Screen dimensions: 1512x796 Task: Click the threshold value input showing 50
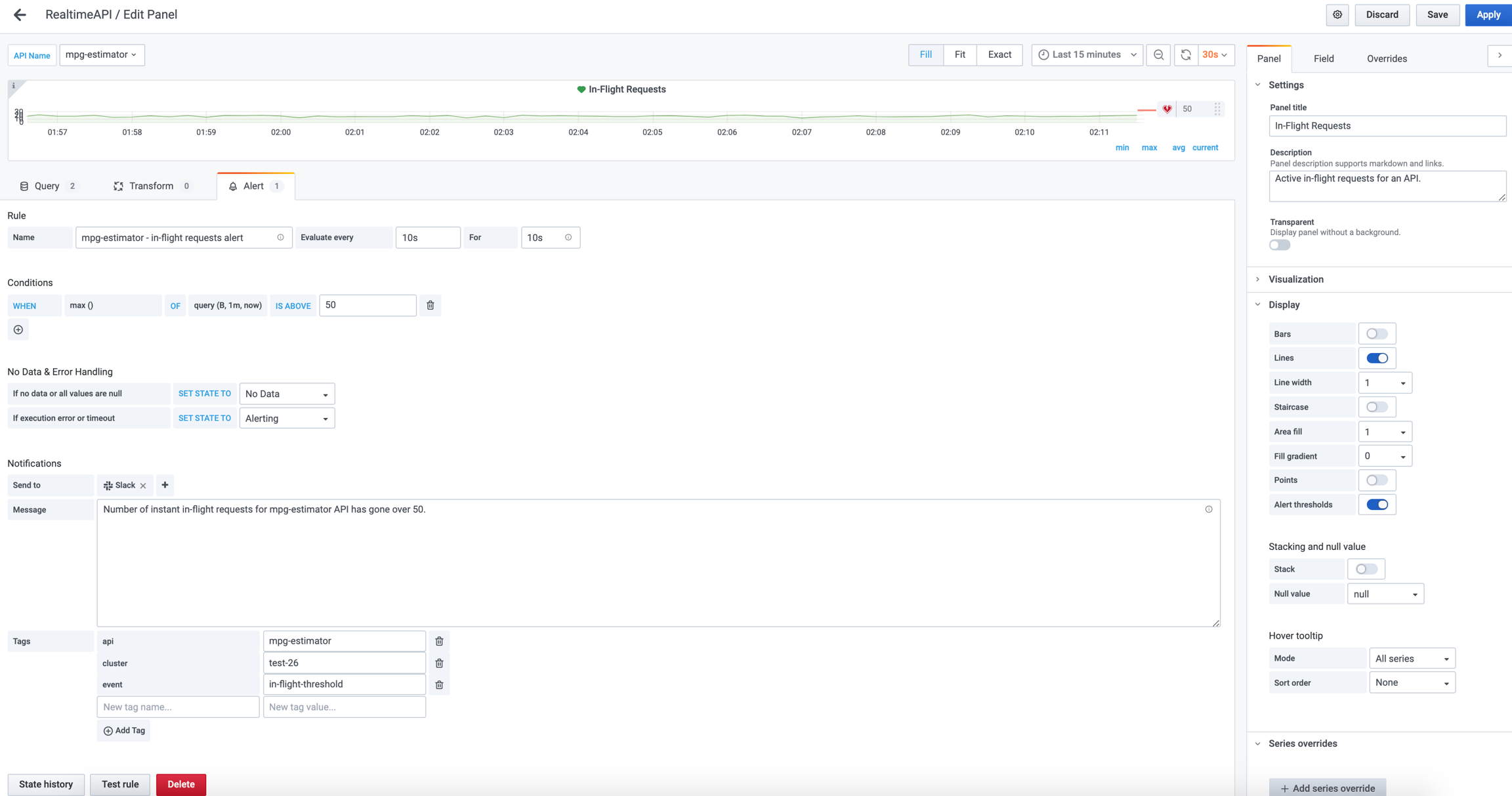tap(367, 305)
